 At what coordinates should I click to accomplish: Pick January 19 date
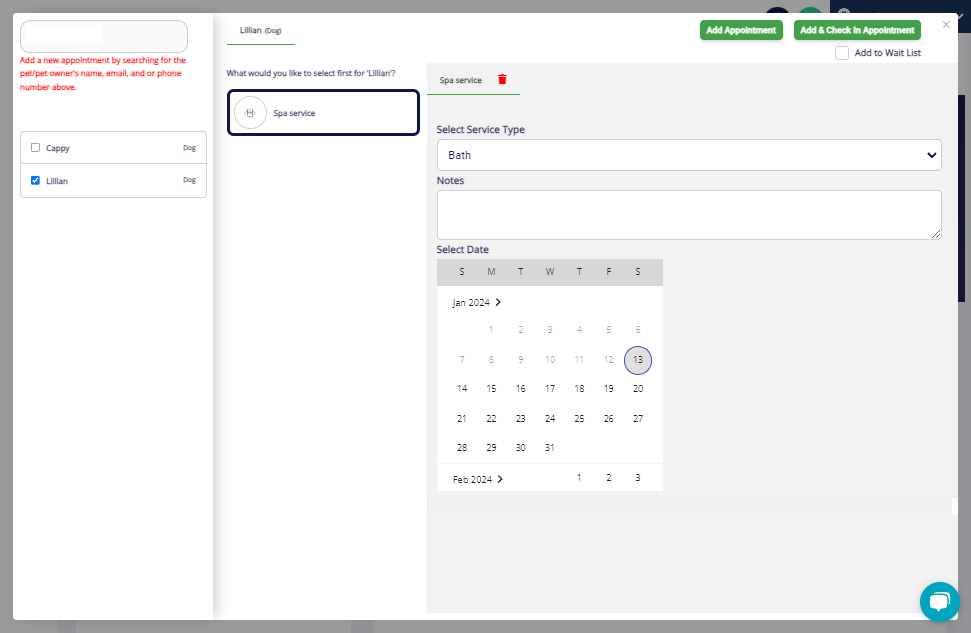[x=609, y=389]
